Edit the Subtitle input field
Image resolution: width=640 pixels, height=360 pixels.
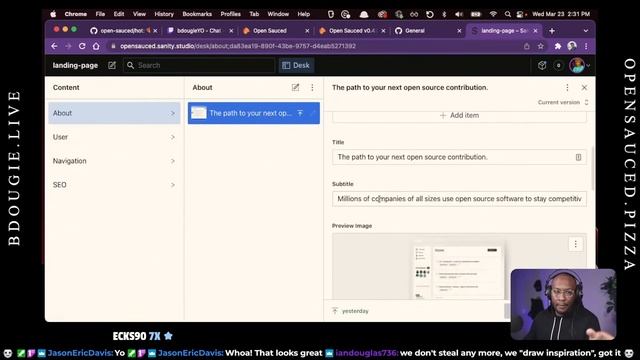[459, 199]
